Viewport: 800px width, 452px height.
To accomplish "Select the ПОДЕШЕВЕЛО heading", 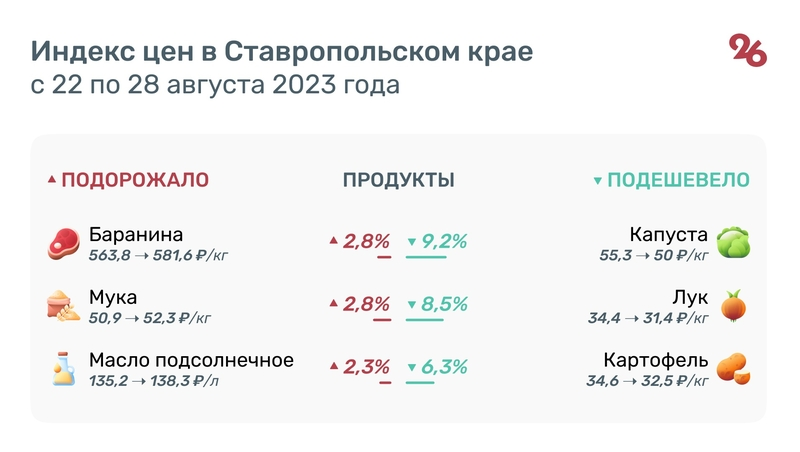I will (x=679, y=180).
